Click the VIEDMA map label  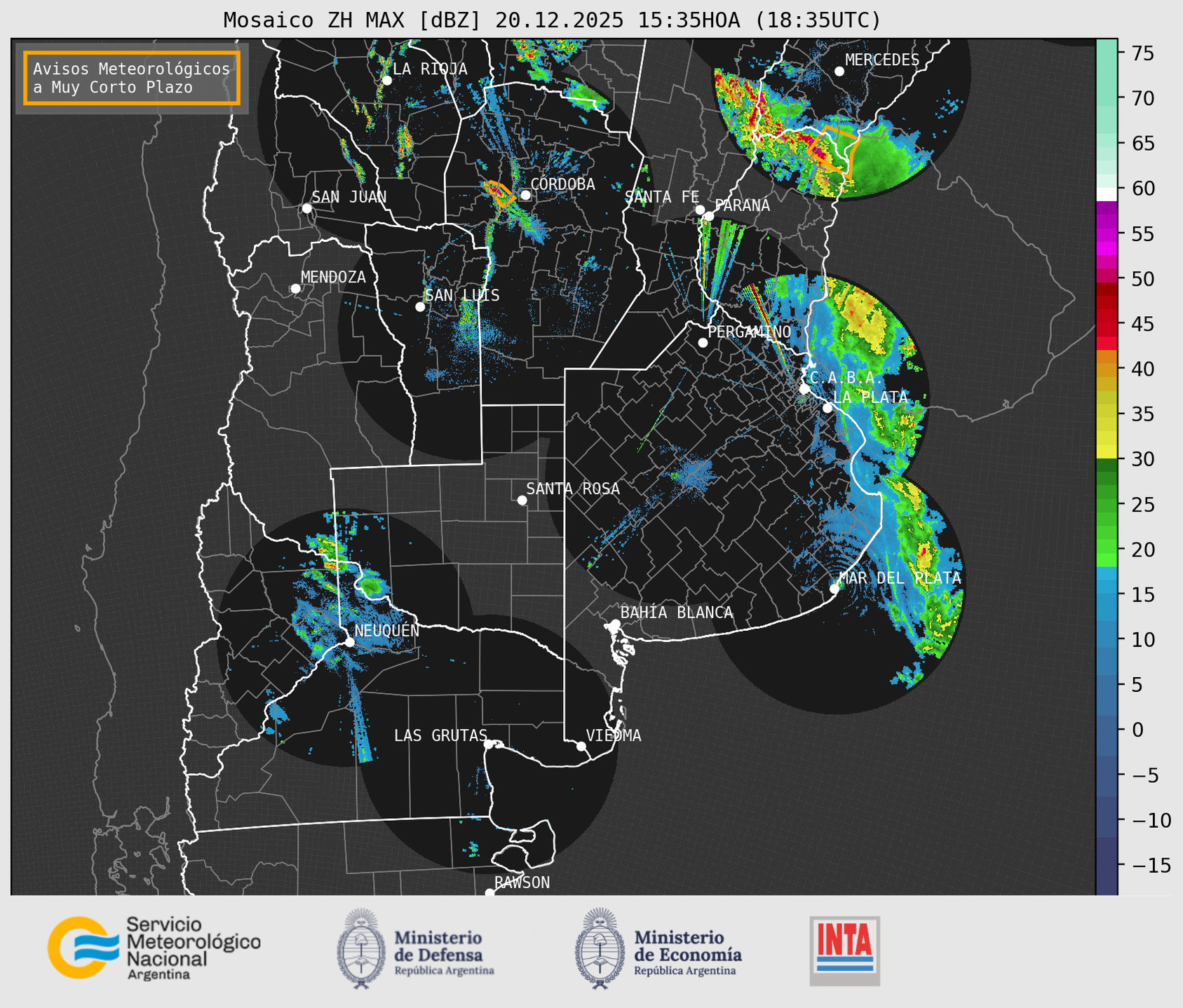[614, 736]
